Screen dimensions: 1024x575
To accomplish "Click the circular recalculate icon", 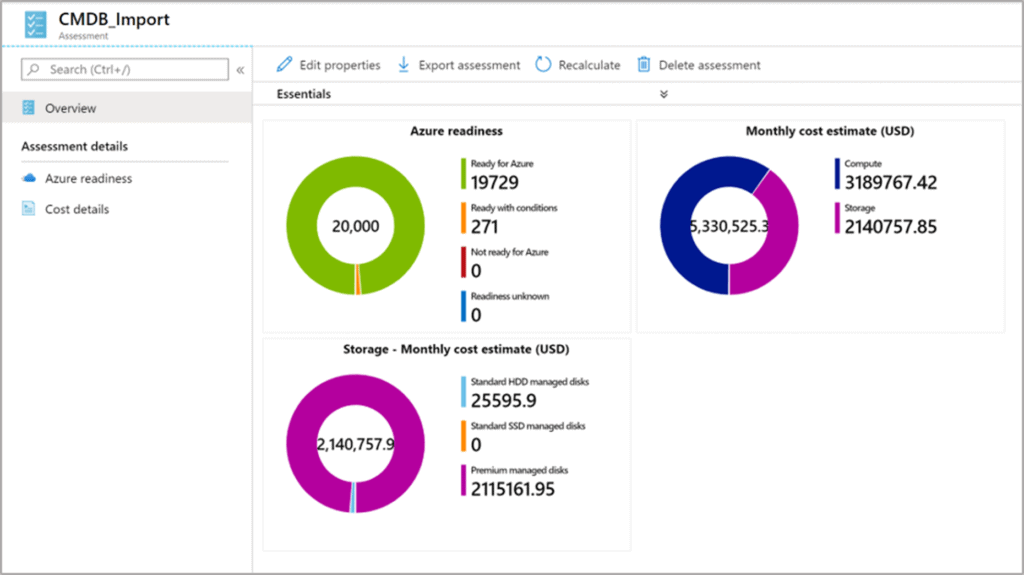I will tap(543, 64).
